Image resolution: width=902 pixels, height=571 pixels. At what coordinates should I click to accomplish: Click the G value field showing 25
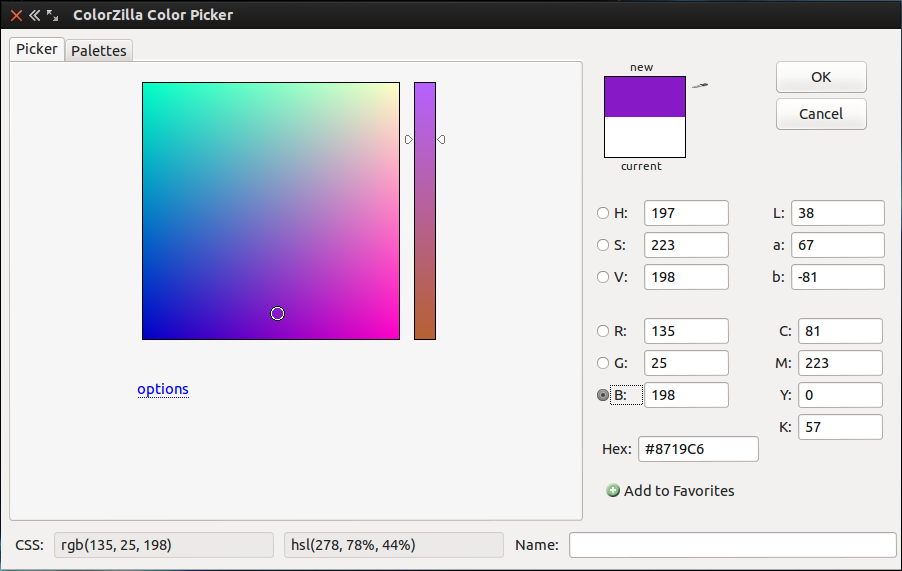pos(686,363)
